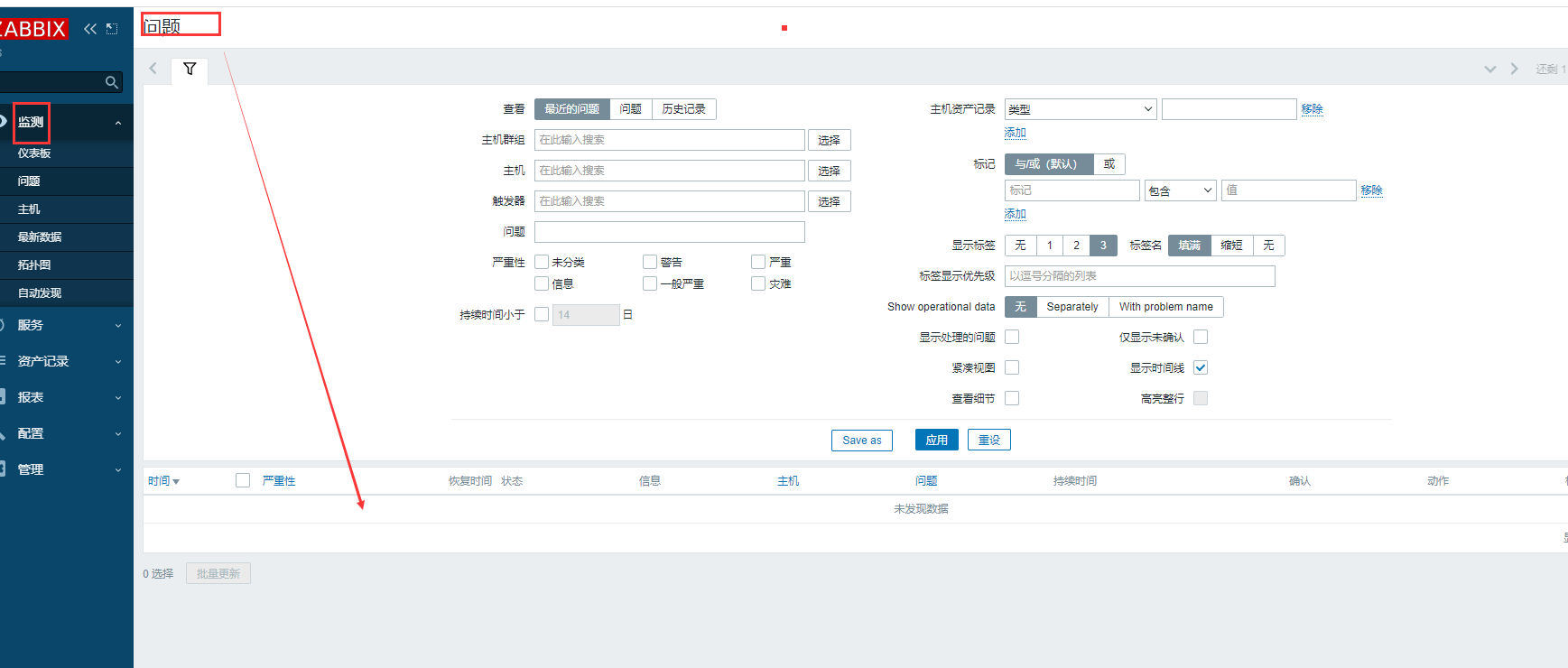Click the 重设 reset button
Image resolution: width=1568 pixels, height=668 pixels.
click(x=989, y=441)
